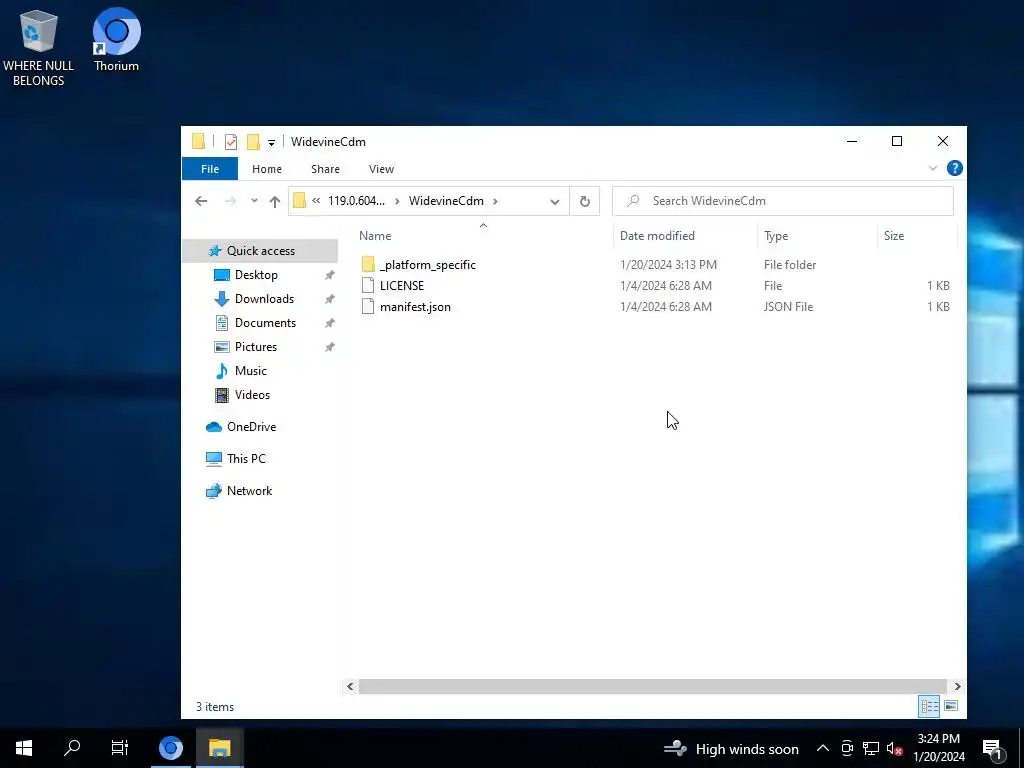The image size is (1024, 768).
Task: Open the Windows Start menu
Action: [x=24, y=748]
